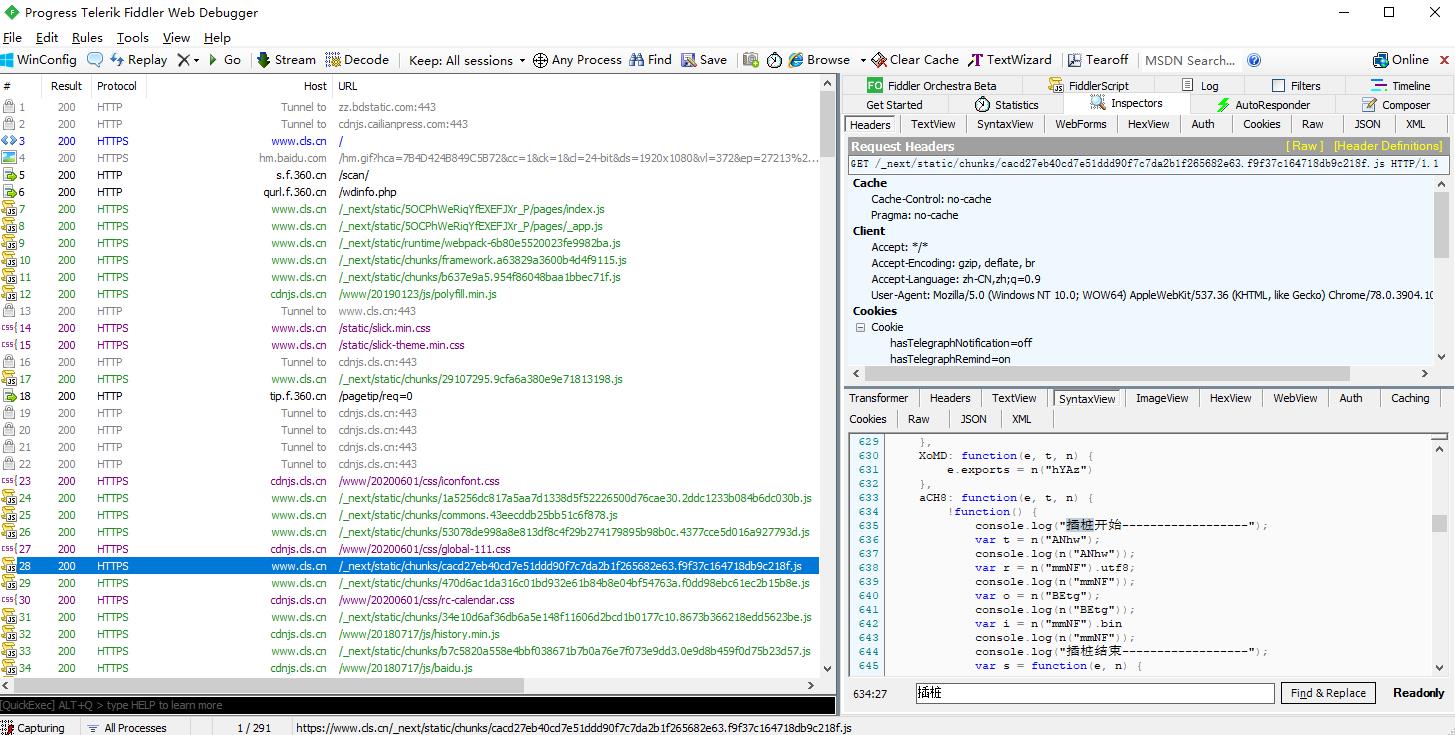The width and height of the screenshot is (1455, 735).
Task: Click the camera screenshot icon
Action: [751, 60]
